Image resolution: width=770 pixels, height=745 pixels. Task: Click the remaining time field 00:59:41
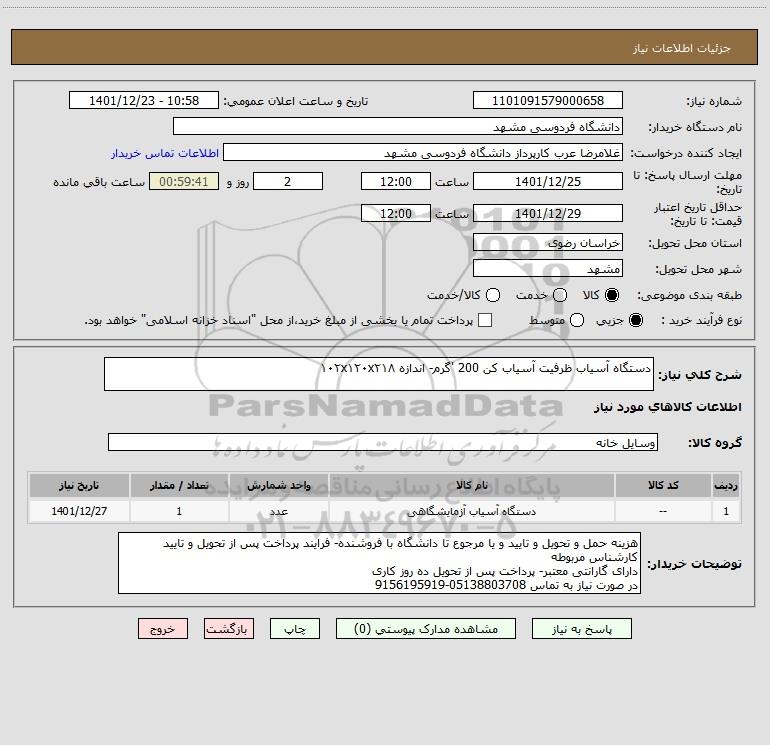[x=184, y=181]
